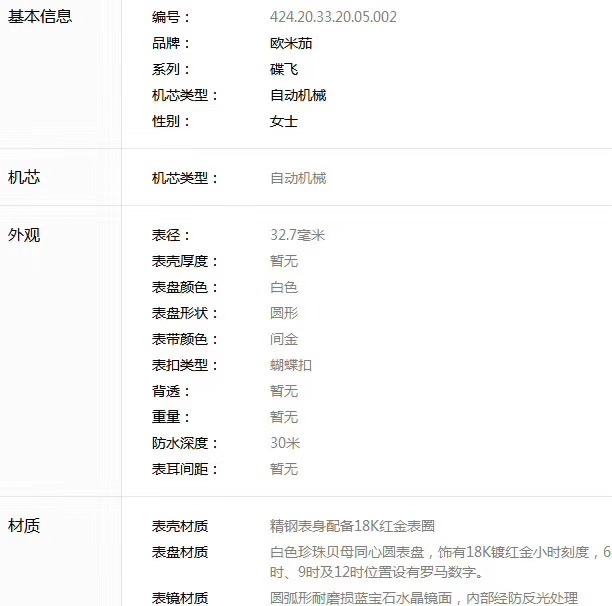
Task: Click the 30米 water resistance value
Action: (285, 444)
